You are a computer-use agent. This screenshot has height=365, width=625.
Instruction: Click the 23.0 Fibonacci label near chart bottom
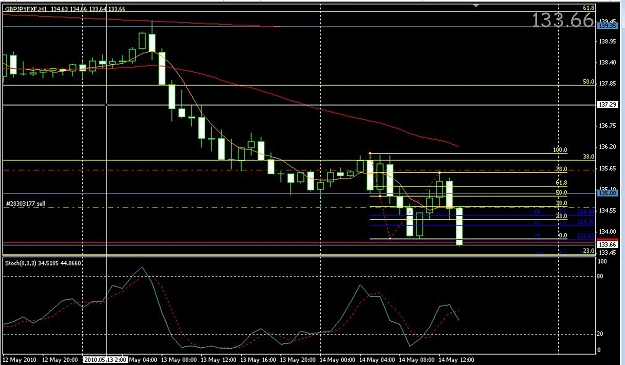pos(588,251)
